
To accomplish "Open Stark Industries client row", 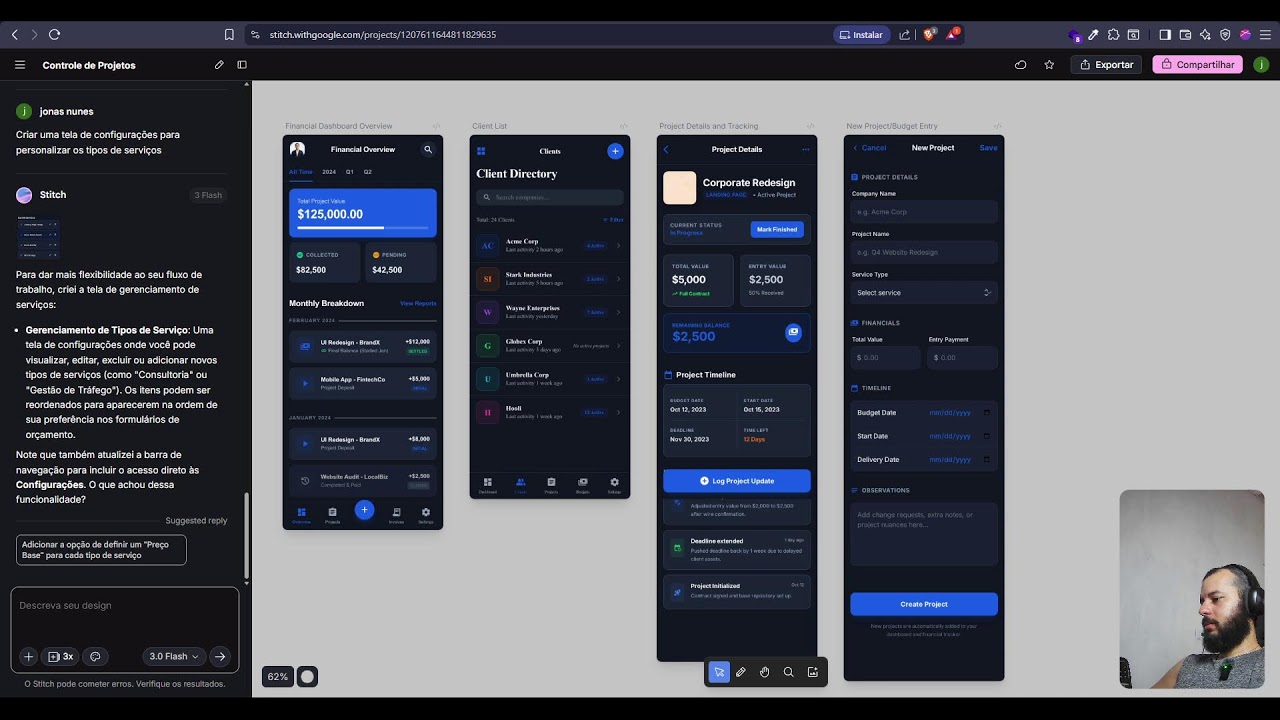I will click(550, 279).
